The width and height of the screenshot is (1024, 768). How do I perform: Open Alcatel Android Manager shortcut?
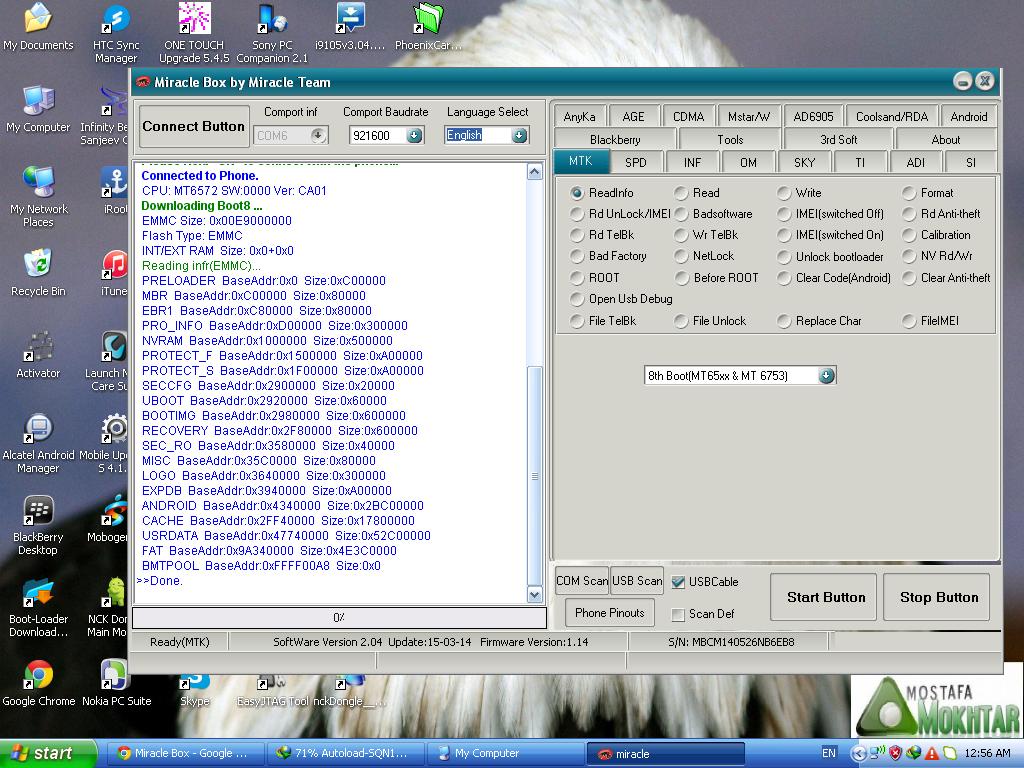click(38, 443)
